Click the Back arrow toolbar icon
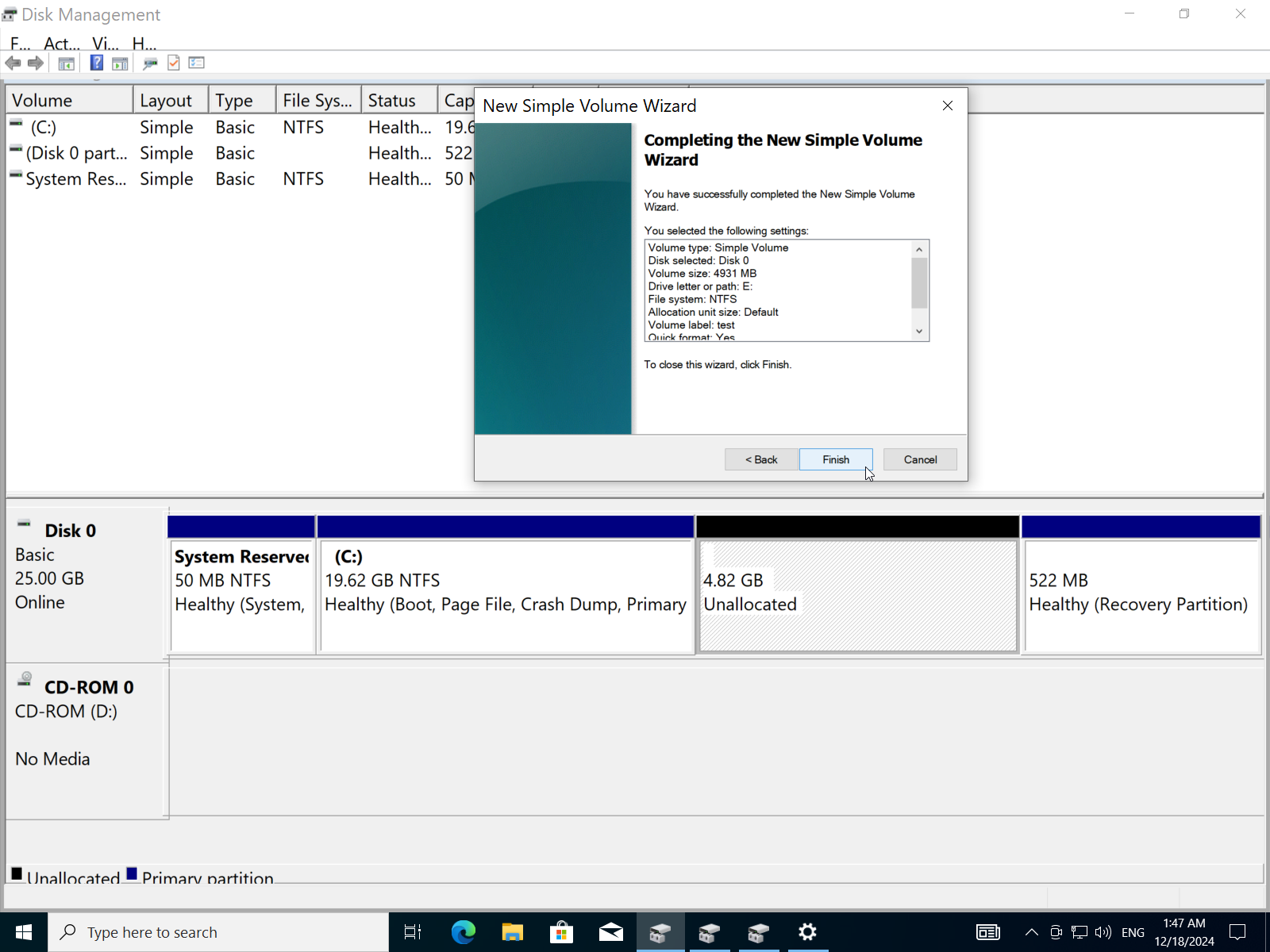The image size is (1270, 952). 13,63
